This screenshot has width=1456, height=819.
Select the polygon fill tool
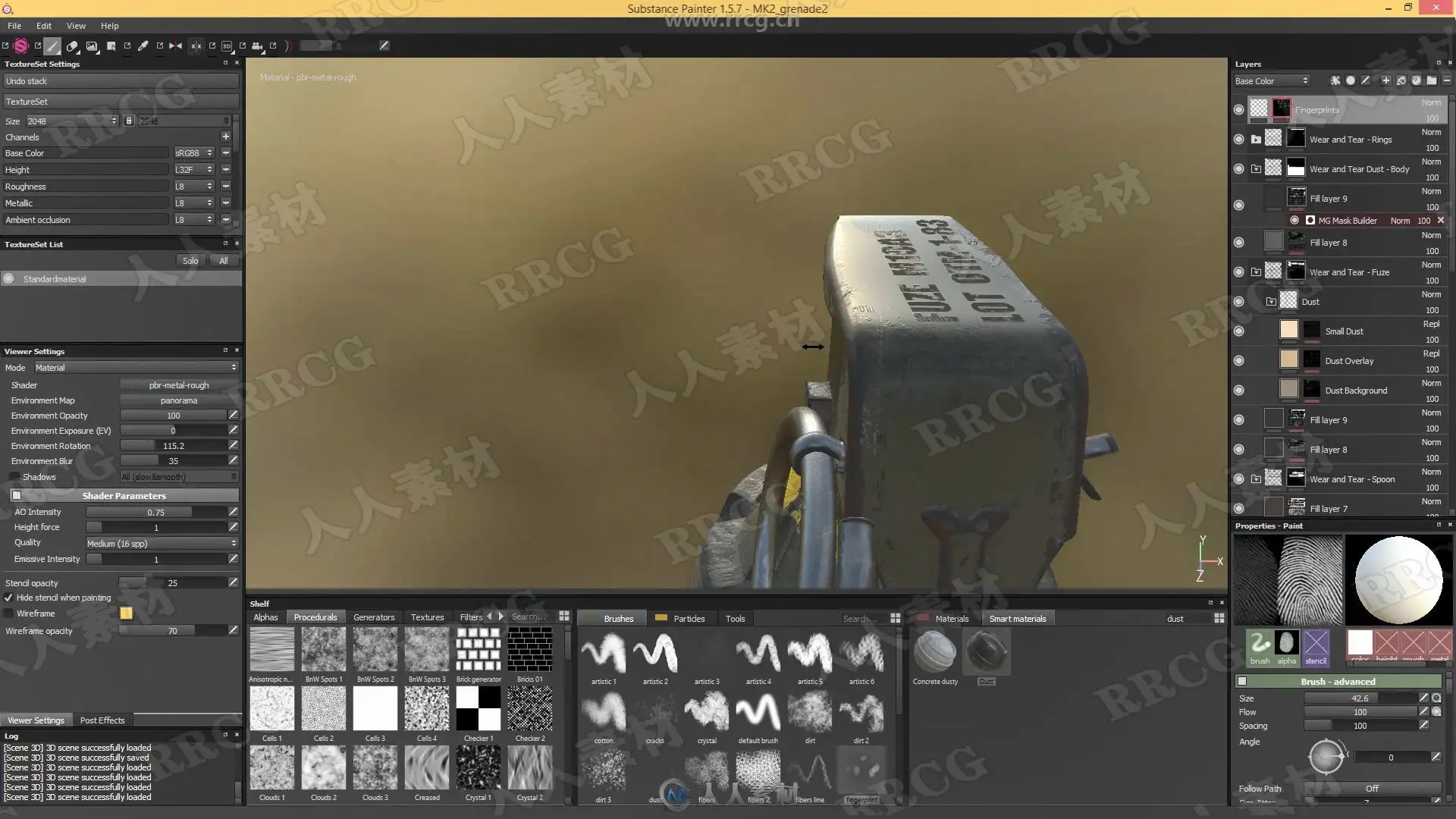(x=111, y=46)
